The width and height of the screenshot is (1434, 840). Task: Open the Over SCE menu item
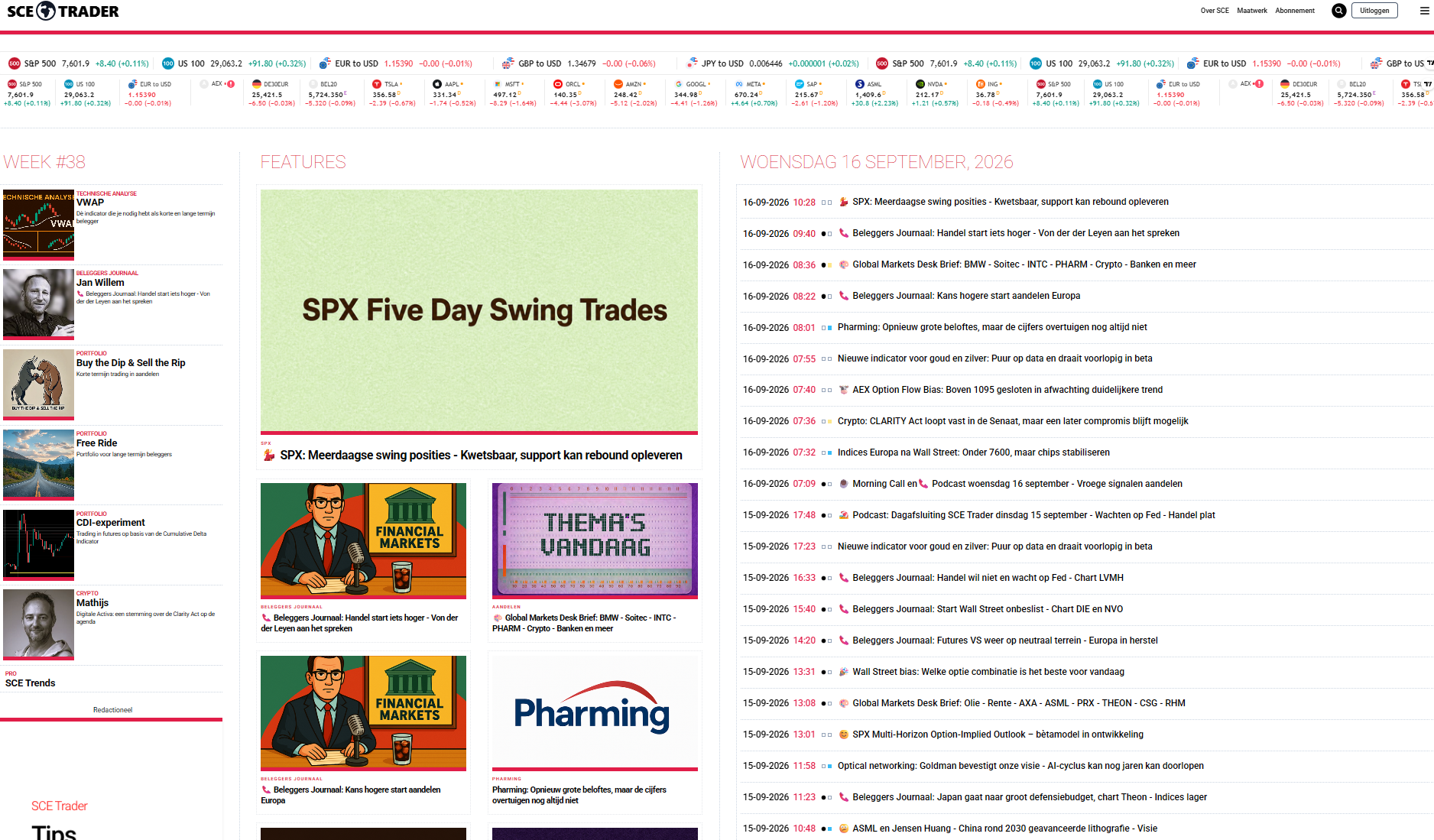pos(1215,11)
